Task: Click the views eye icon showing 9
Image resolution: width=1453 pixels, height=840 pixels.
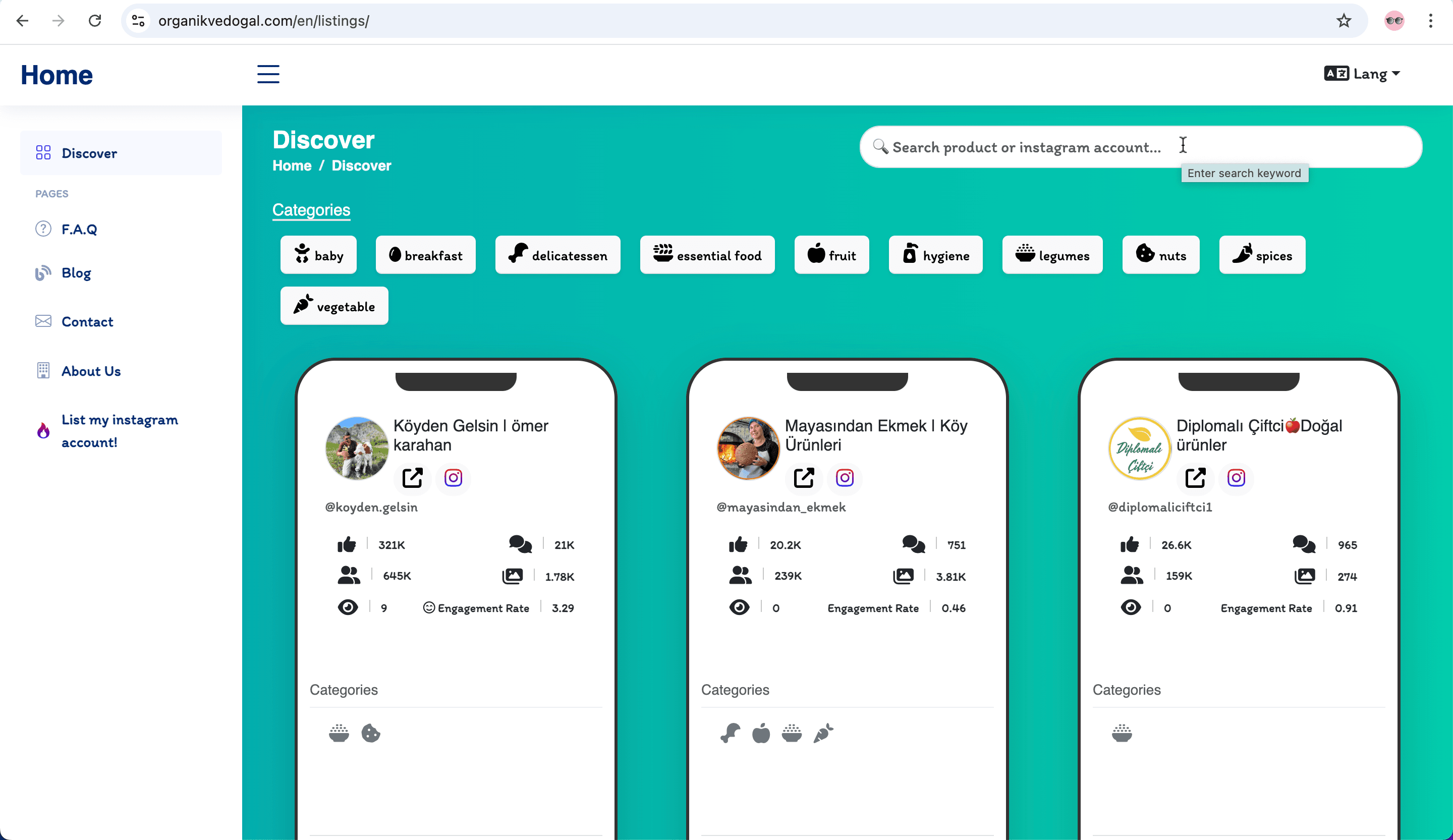Action: tap(348, 607)
